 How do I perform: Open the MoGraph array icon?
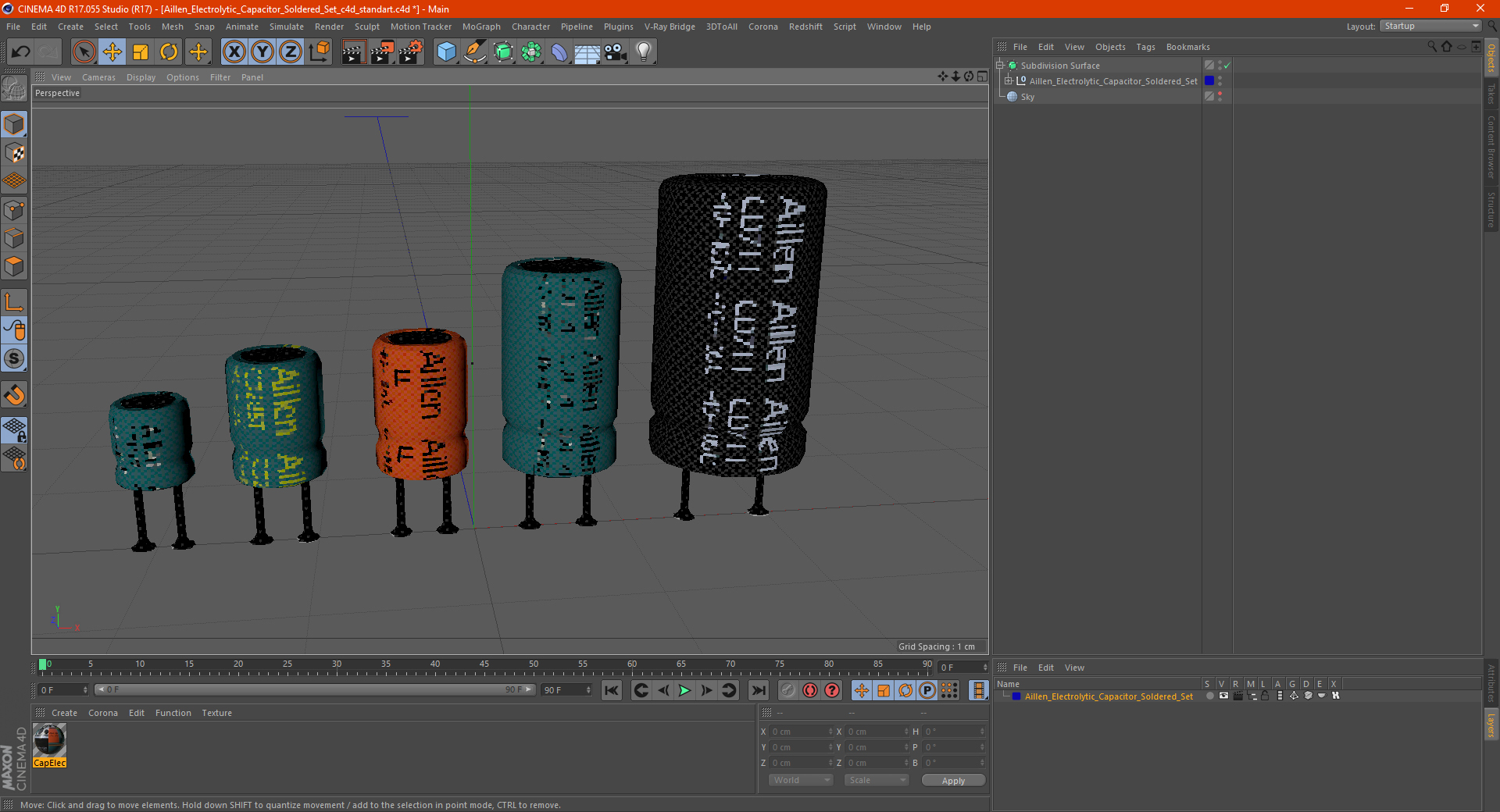pyautogui.click(x=531, y=52)
